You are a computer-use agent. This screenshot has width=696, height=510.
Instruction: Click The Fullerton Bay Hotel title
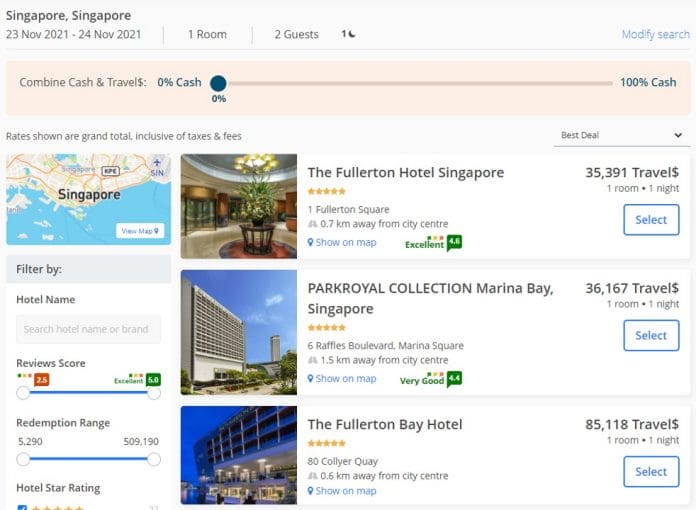(385, 424)
